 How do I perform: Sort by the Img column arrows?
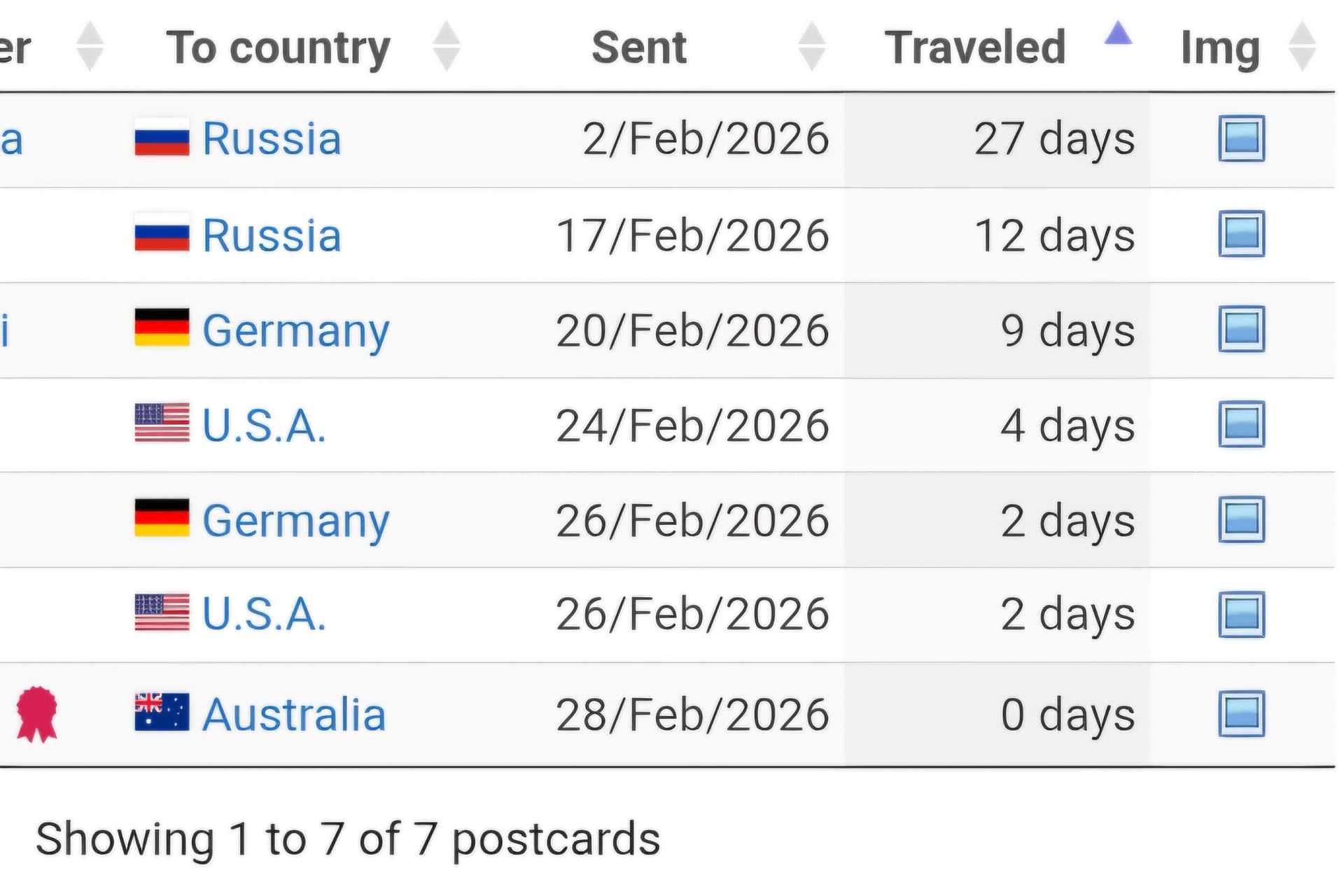[x=1301, y=47]
